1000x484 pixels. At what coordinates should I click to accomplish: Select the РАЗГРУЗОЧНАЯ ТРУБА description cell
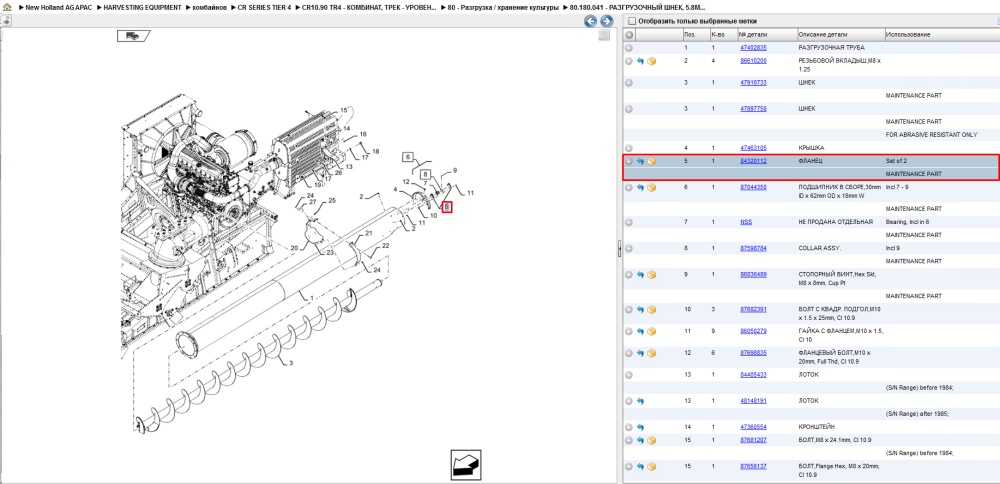(832, 48)
